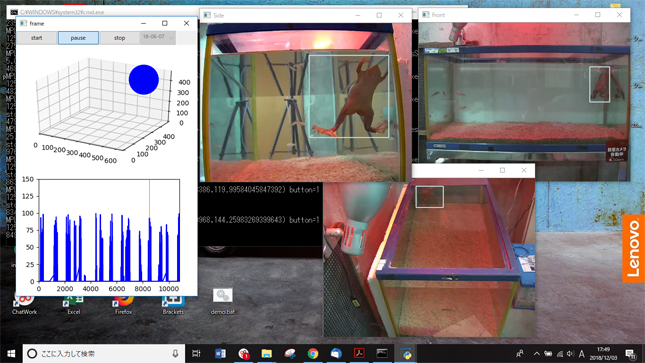Click the taskbar search input field
This screenshot has width=645, height=363.
coord(104,354)
